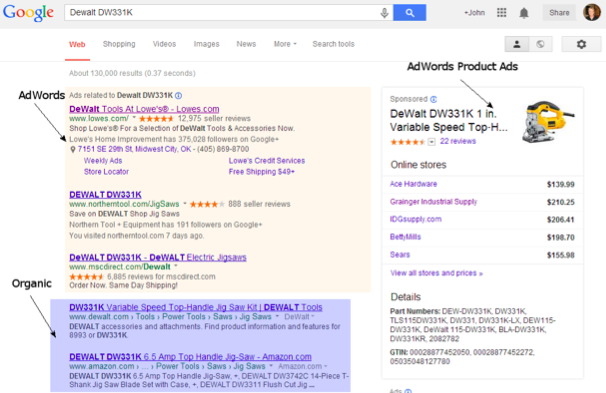This screenshot has height=393, width=606.
Task: Open IDGsupply.com store link
Action: pyautogui.click(x=415, y=219)
